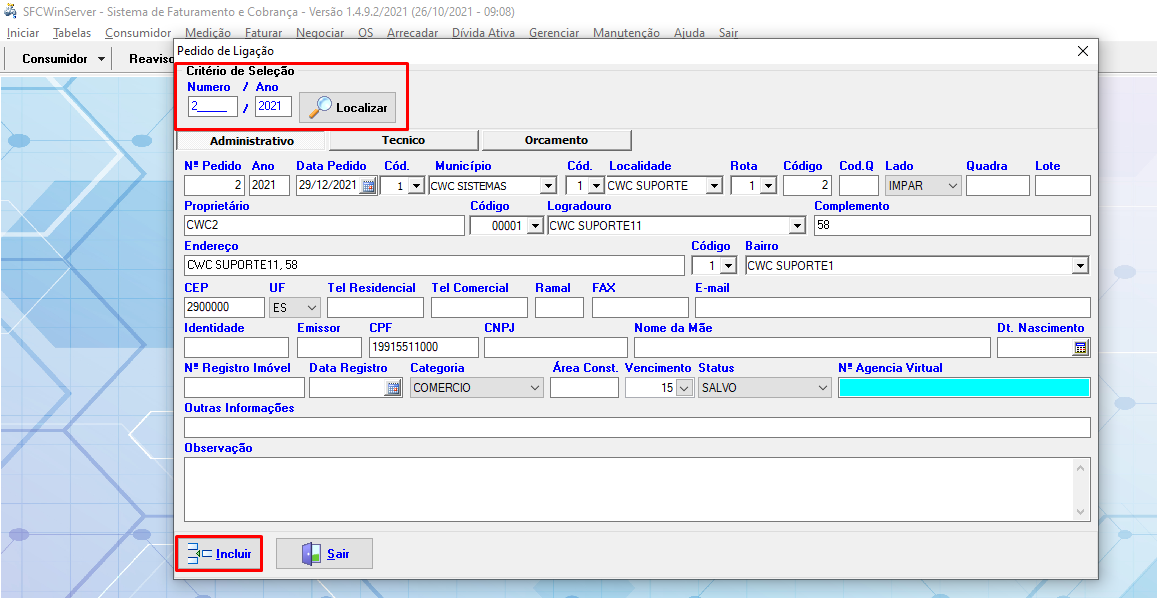The height and width of the screenshot is (598, 1157).
Task: Click the Localizar magnifier search button
Action: pos(347,107)
